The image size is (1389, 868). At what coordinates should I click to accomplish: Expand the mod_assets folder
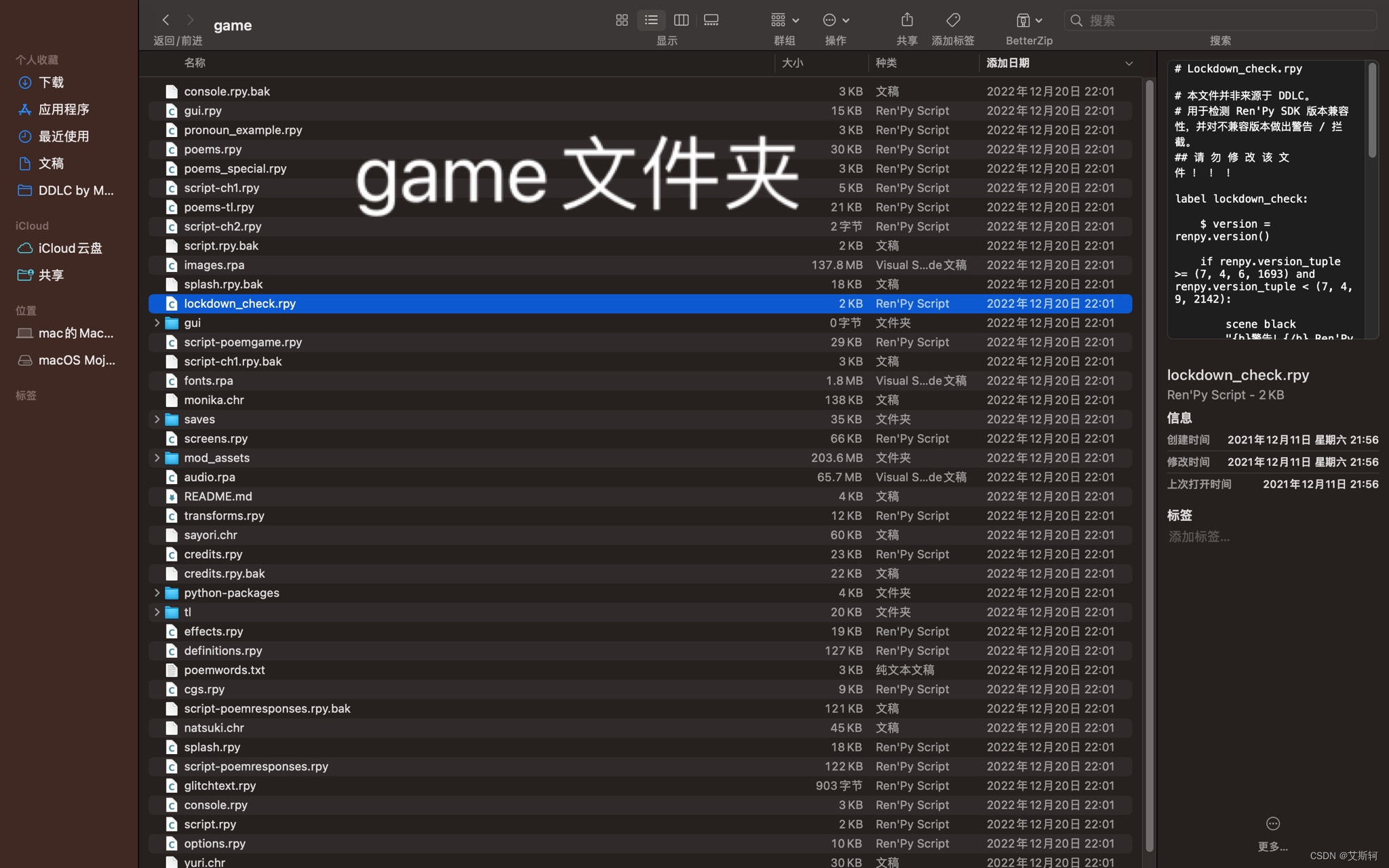pyautogui.click(x=157, y=458)
